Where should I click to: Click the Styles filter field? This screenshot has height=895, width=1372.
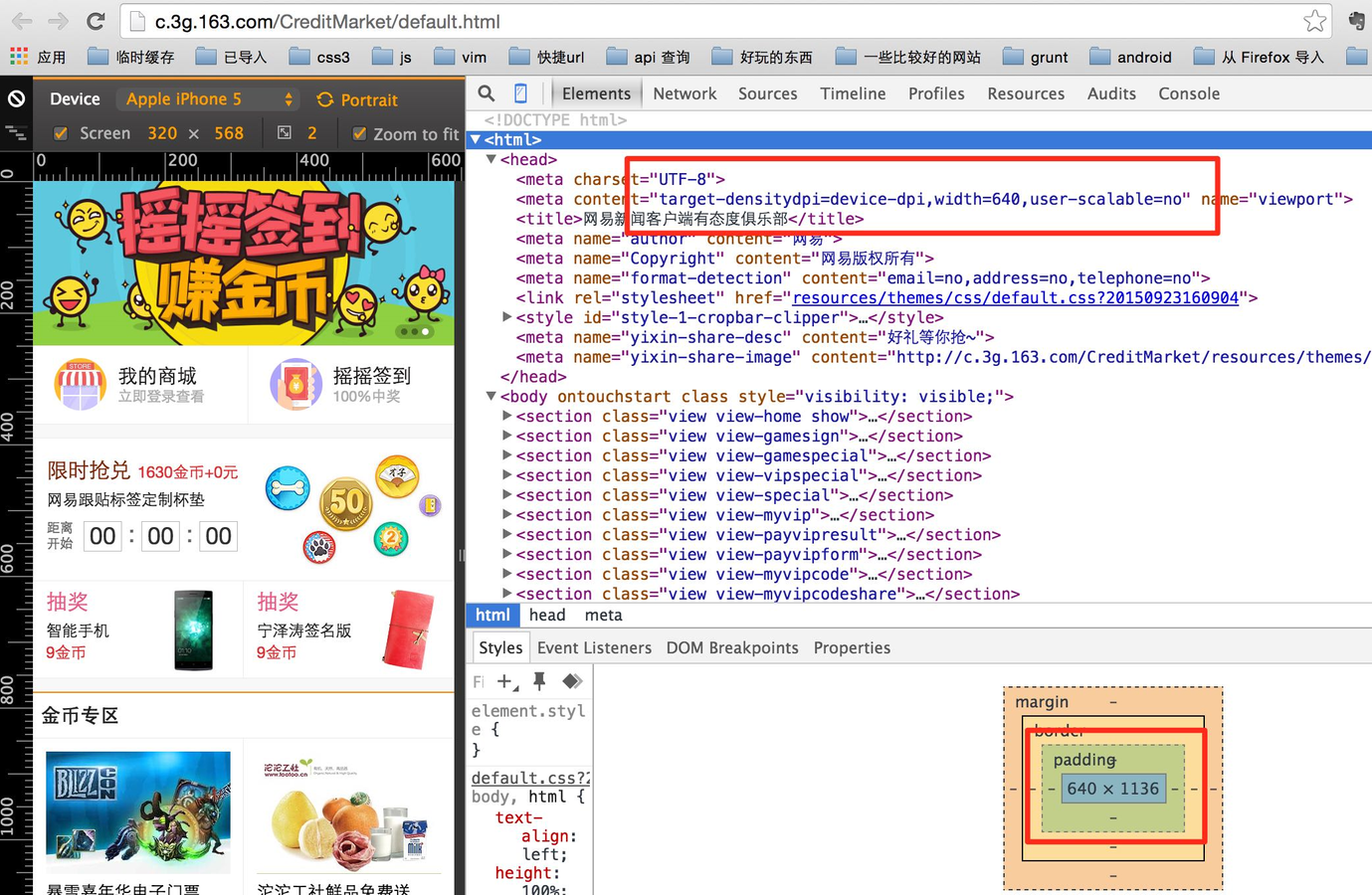pyautogui.click(x=480, y=681)
